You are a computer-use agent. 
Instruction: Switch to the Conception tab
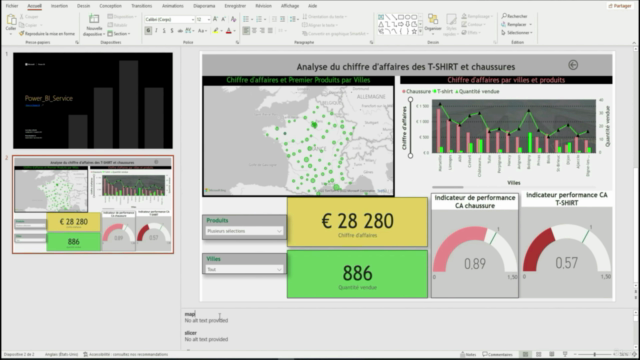pyautogui.click(x=110, y=6)
